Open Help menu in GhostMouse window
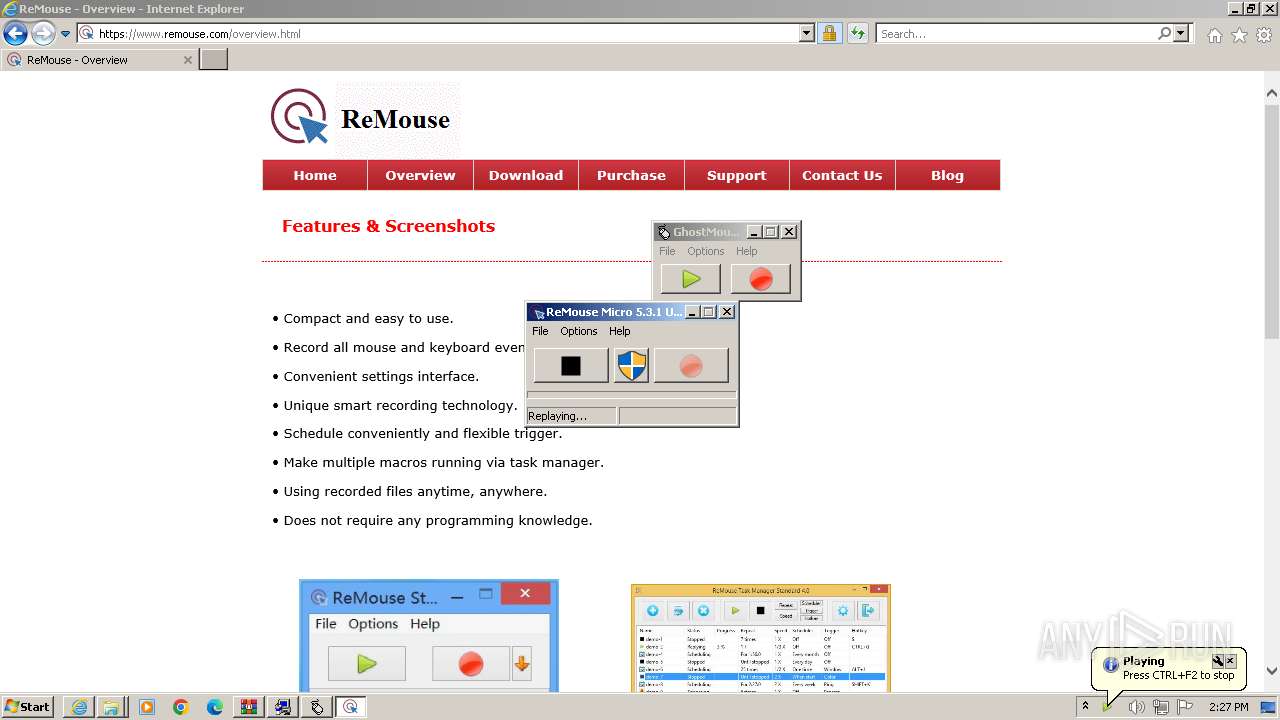 coord(747,251)
